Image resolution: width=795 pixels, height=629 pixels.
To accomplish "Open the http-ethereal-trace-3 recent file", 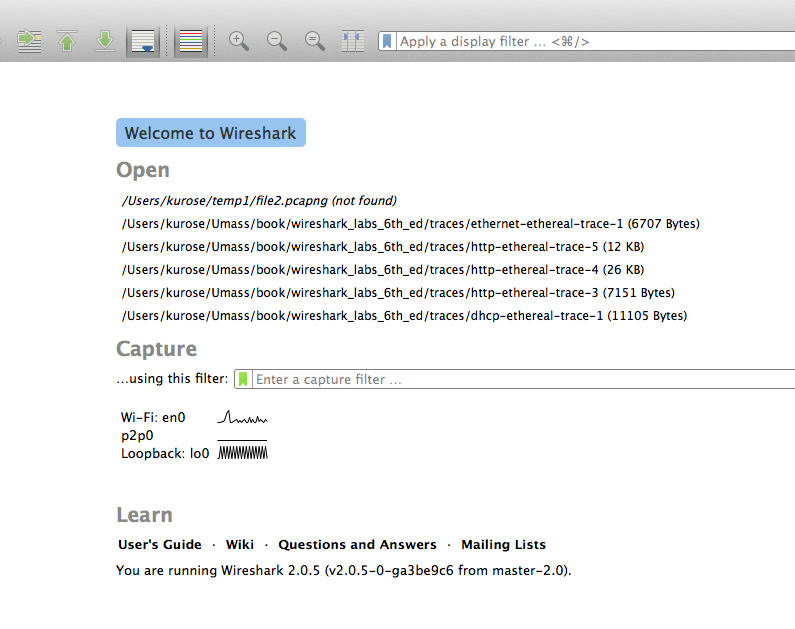I will pos(398,292).
